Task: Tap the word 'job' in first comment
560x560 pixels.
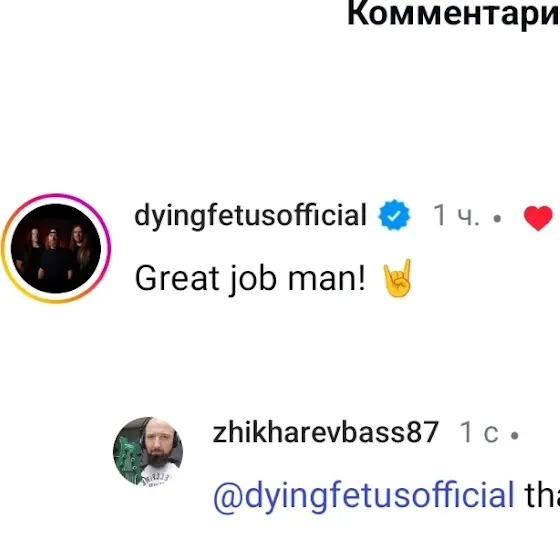Action: pos(253,280)
